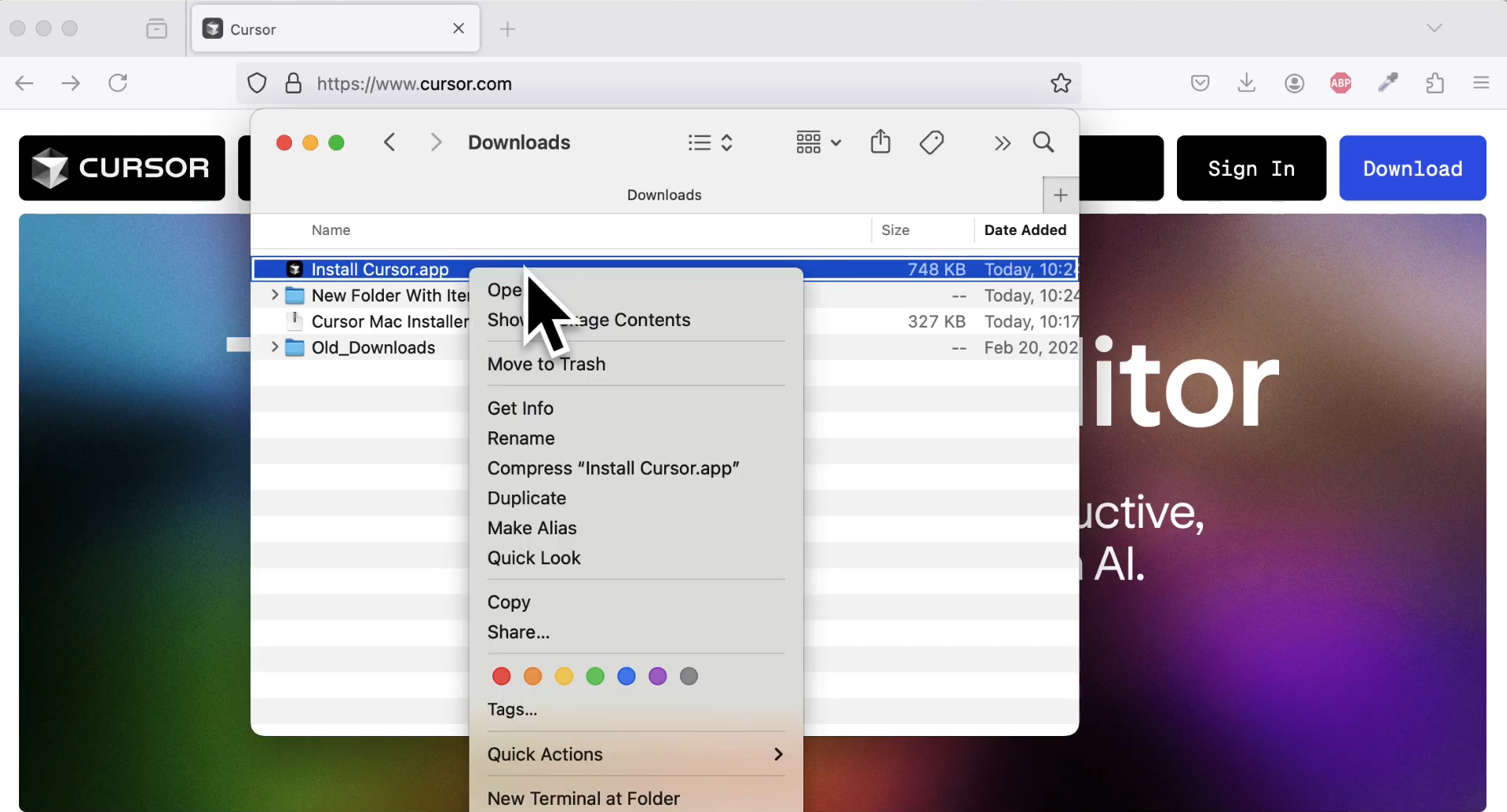Select the Cursor tab in Firefox

[336, 28]
